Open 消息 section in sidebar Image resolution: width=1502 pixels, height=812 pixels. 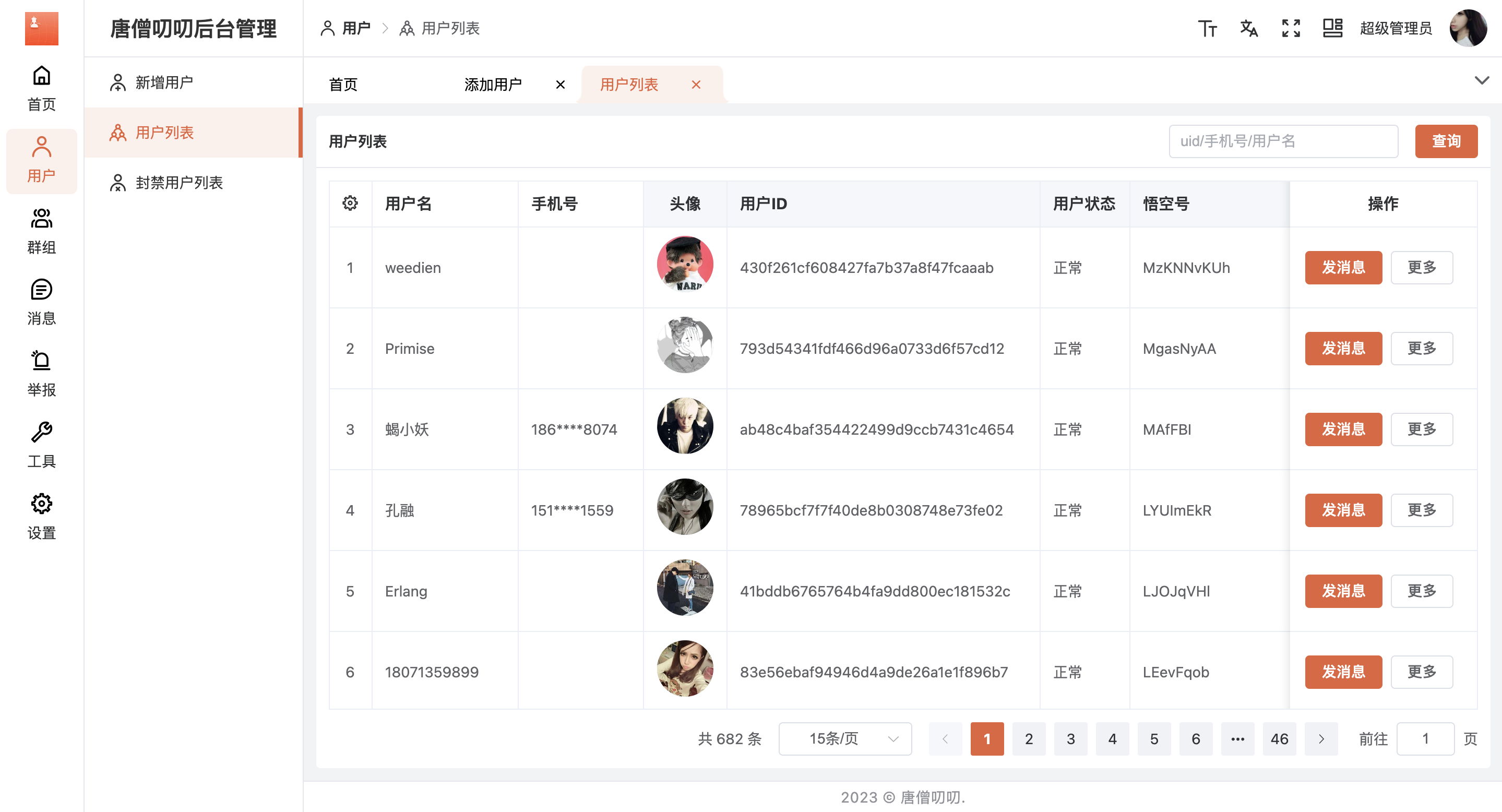tap(41, 303)
